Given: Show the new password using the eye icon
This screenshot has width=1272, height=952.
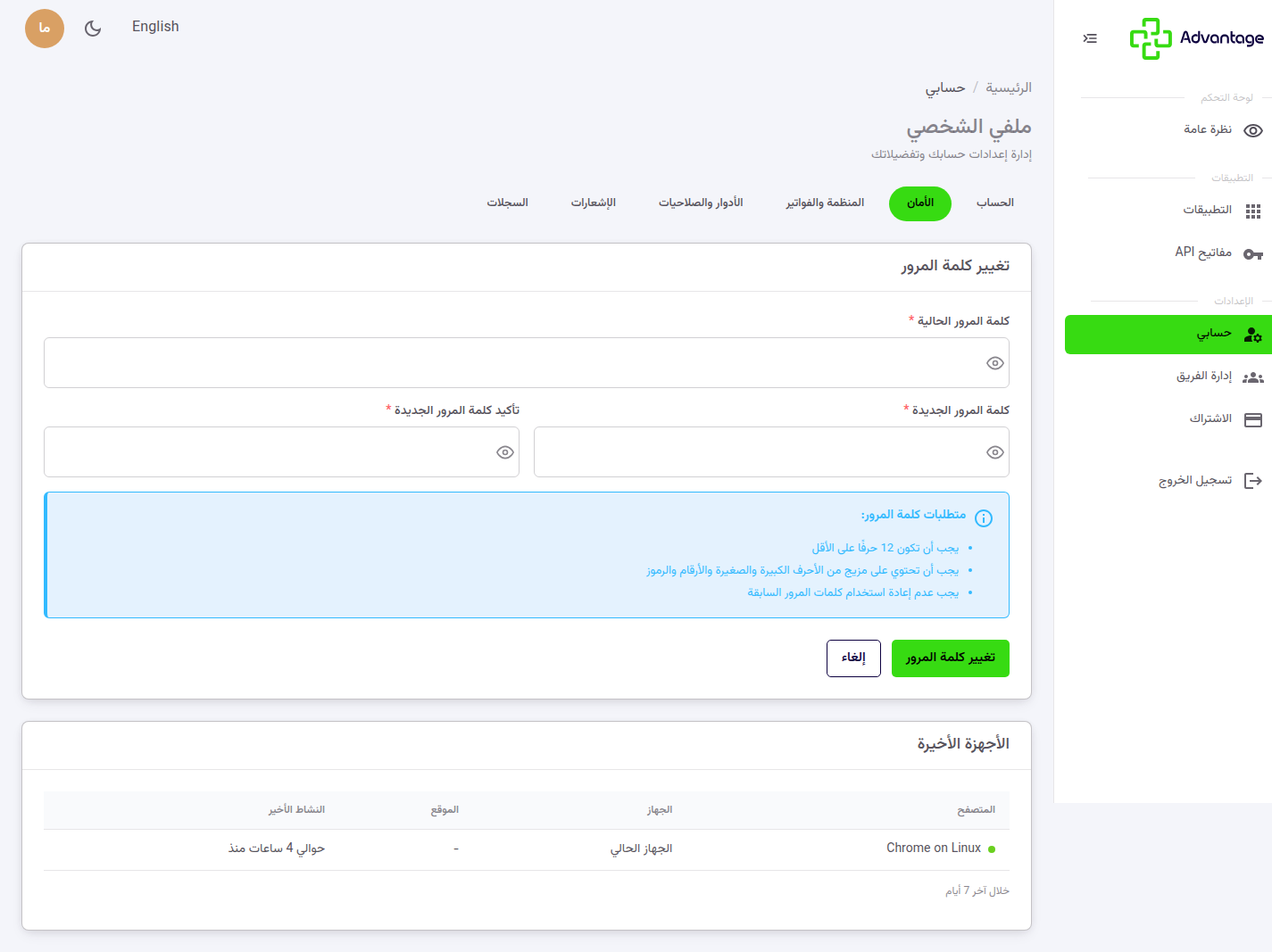Looking at the screenshot, I should click(x=995, y=452).
